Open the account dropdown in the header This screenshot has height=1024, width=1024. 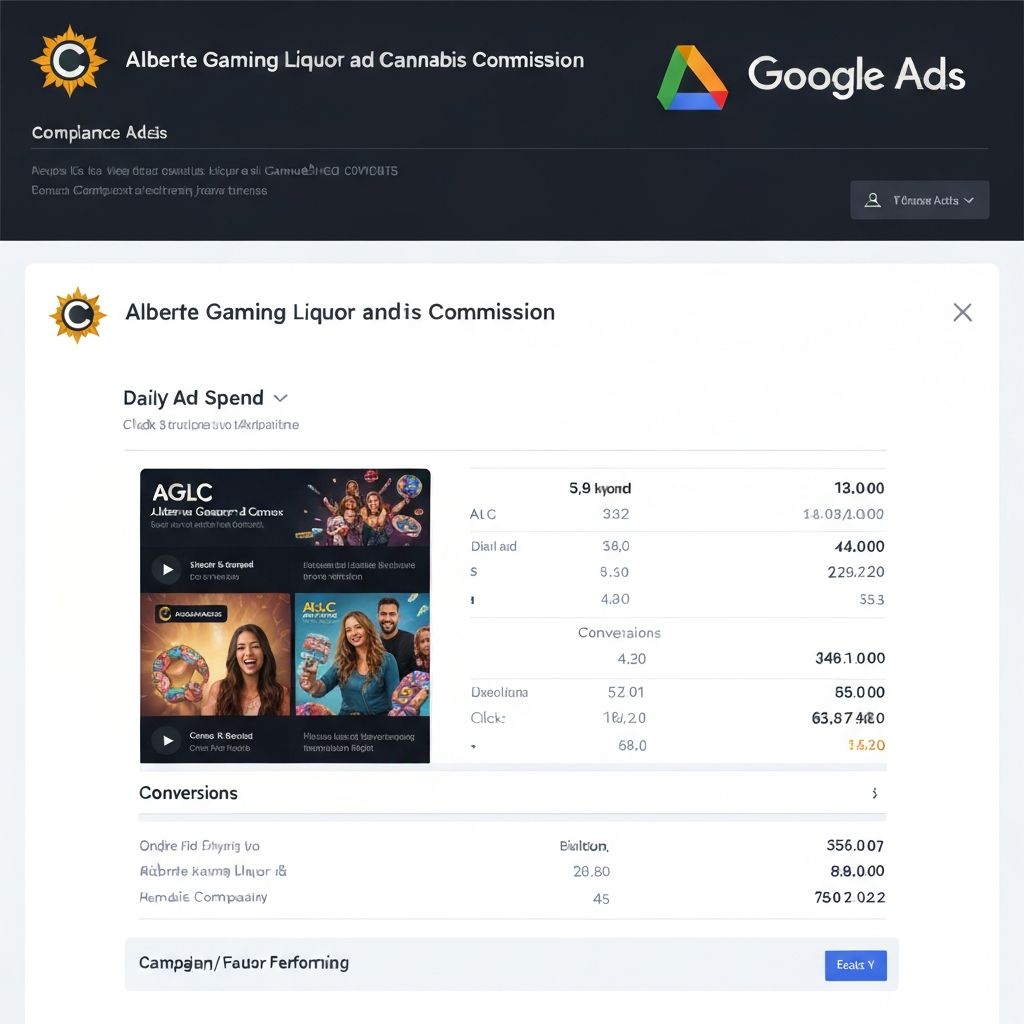tap(920, 200)
